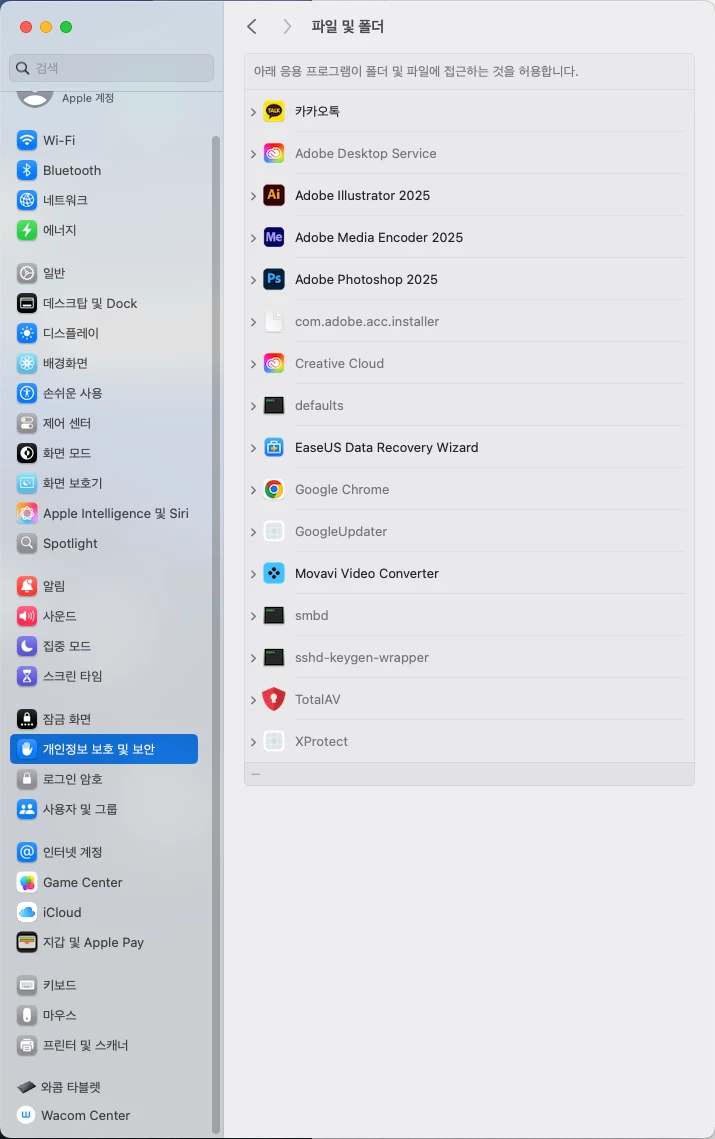Expand the defaults row chevron
Screen dimensions: 715x1139
253,406
